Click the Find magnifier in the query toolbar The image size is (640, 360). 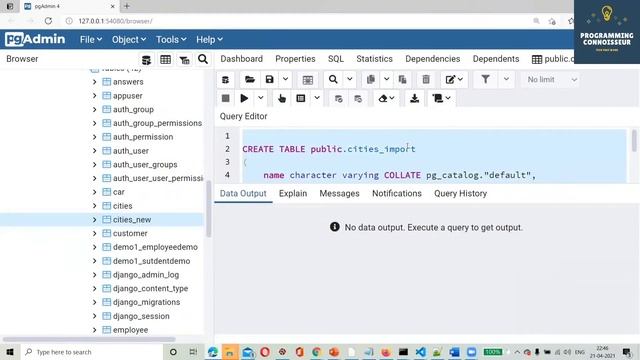333,80
